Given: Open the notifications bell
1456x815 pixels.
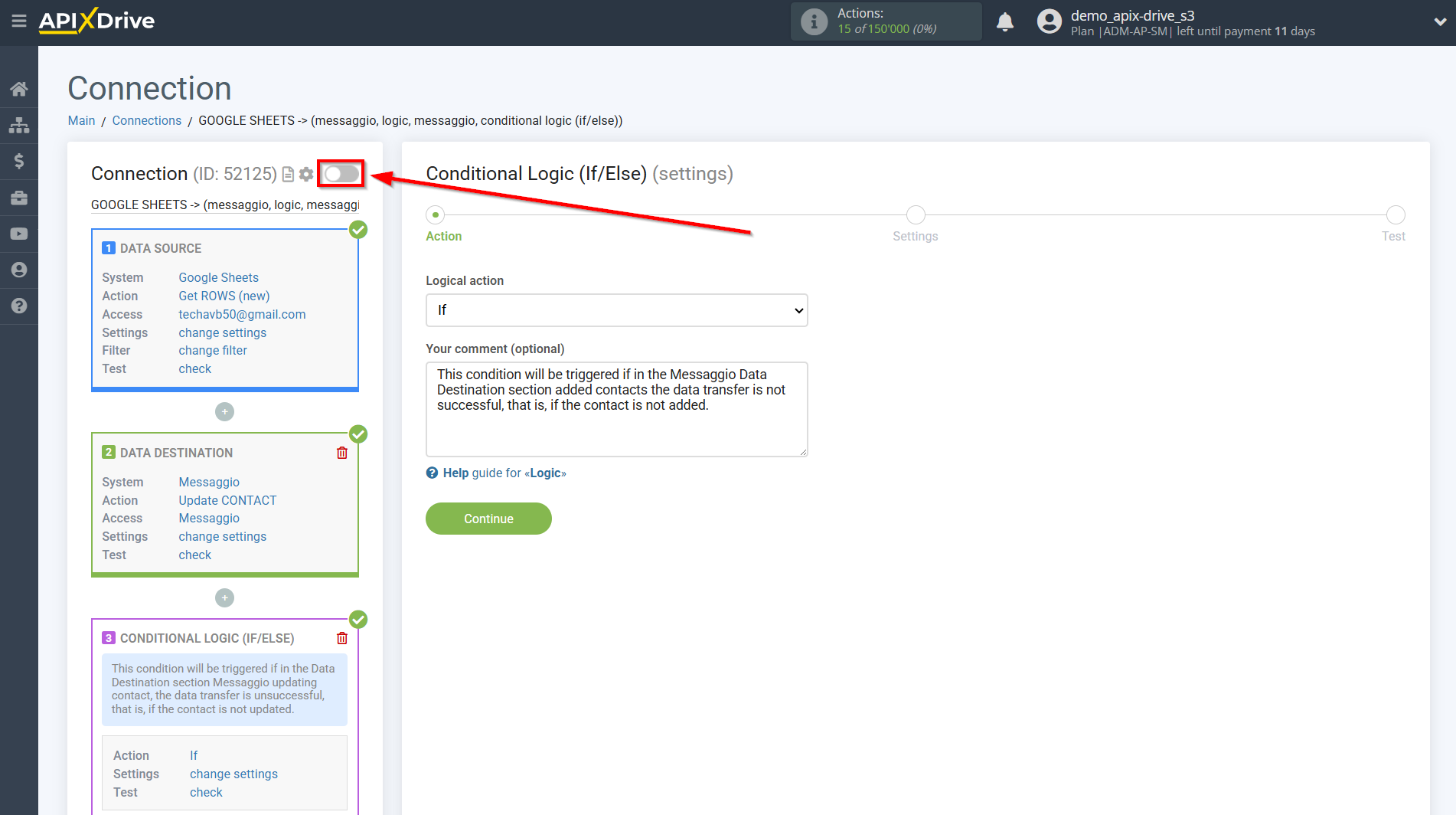Looking at the screenshot, I should (1005, 21).
